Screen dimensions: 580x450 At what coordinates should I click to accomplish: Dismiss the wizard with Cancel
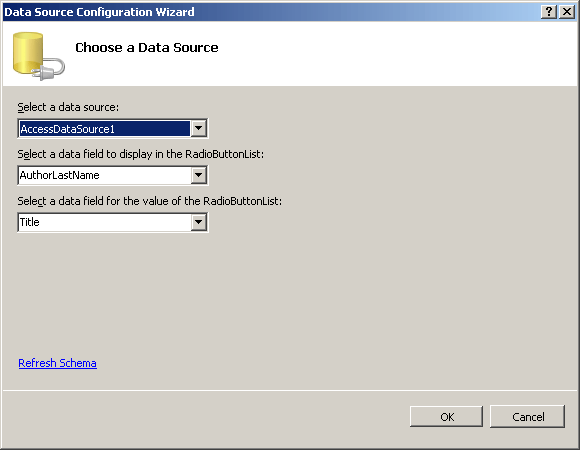(527, 417)
